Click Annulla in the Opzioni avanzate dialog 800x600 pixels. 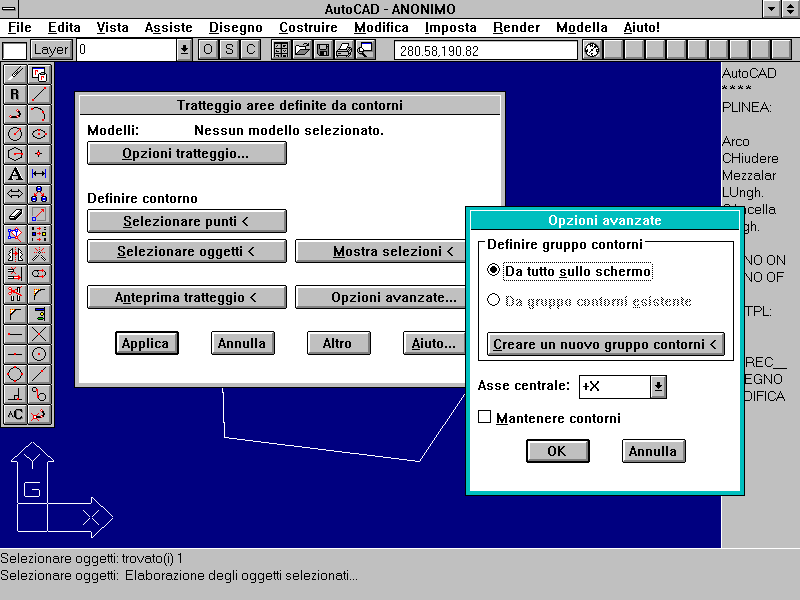654,451
